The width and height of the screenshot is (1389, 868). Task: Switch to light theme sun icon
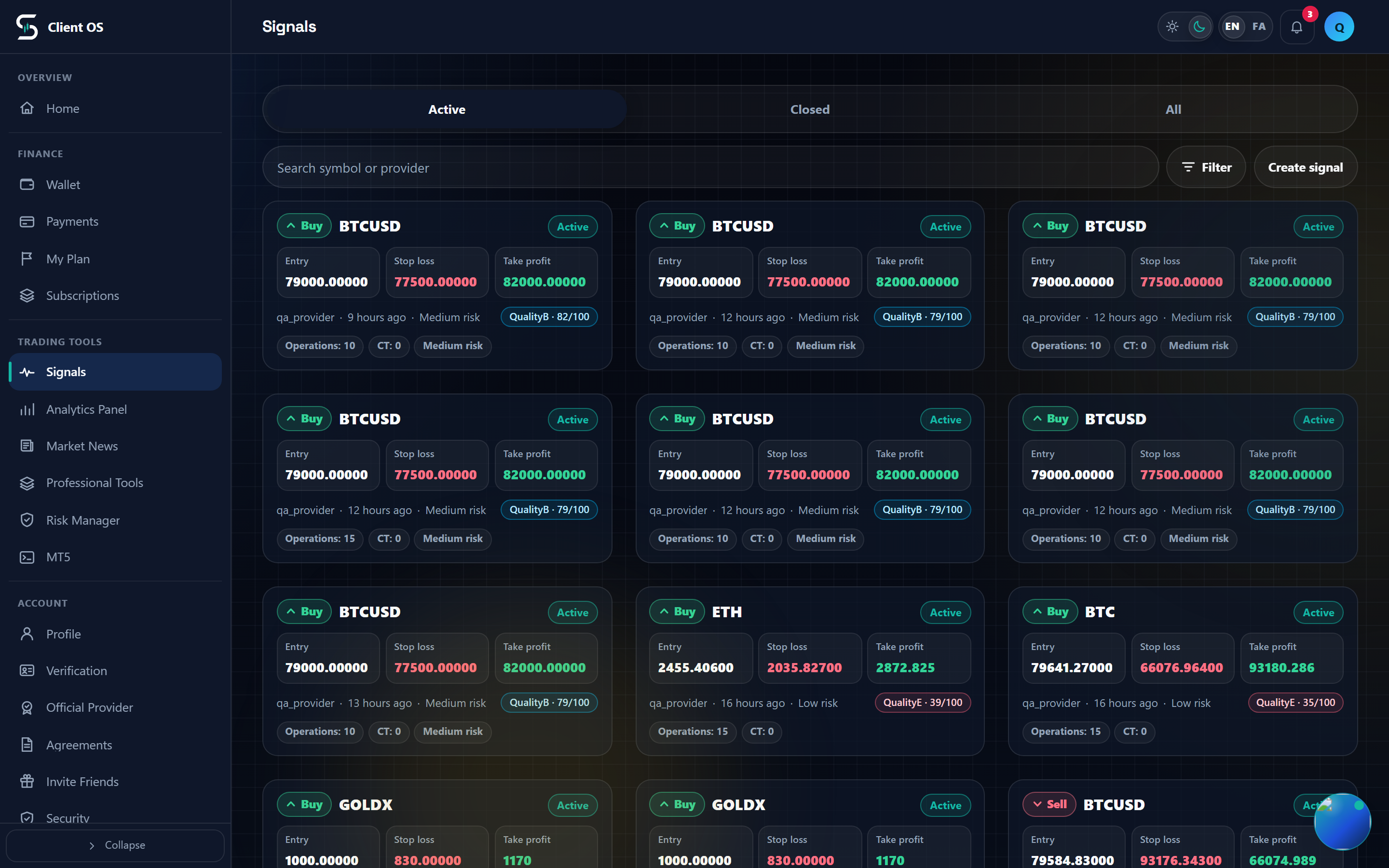point(1172,27)
